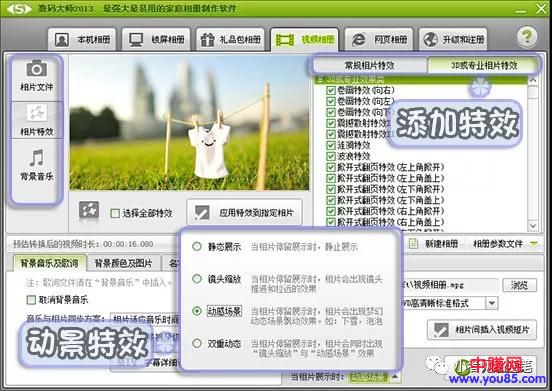Open the 背景音乐 music note icon
The height and width of the screenshot is (391, 552).
point(37,158)
